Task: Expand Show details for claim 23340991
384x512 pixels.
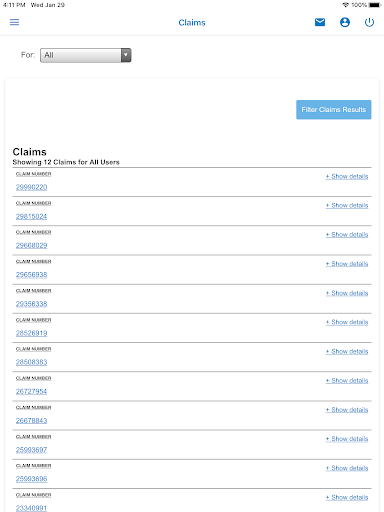Action: 347,497
